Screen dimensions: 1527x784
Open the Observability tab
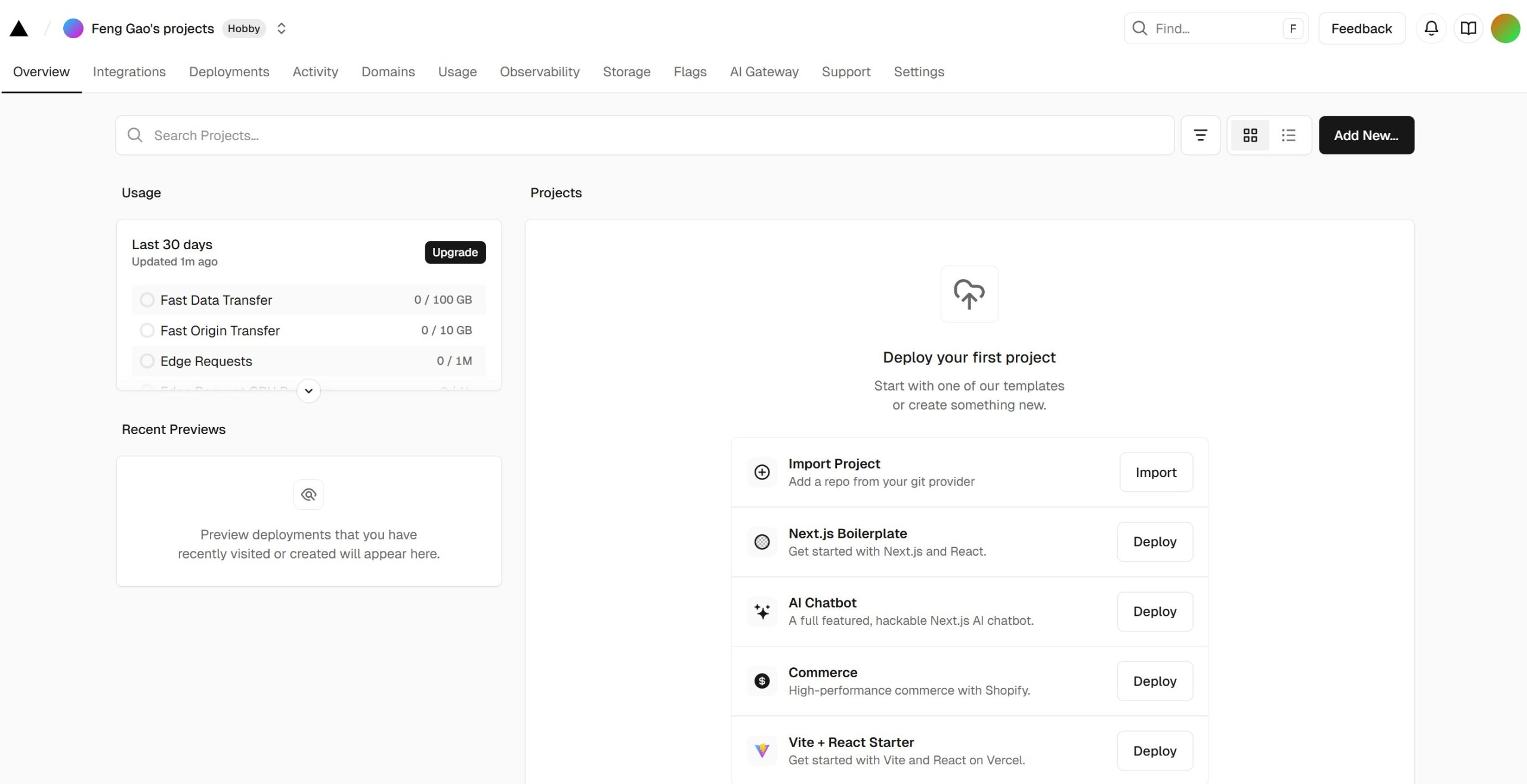point(539,72)
